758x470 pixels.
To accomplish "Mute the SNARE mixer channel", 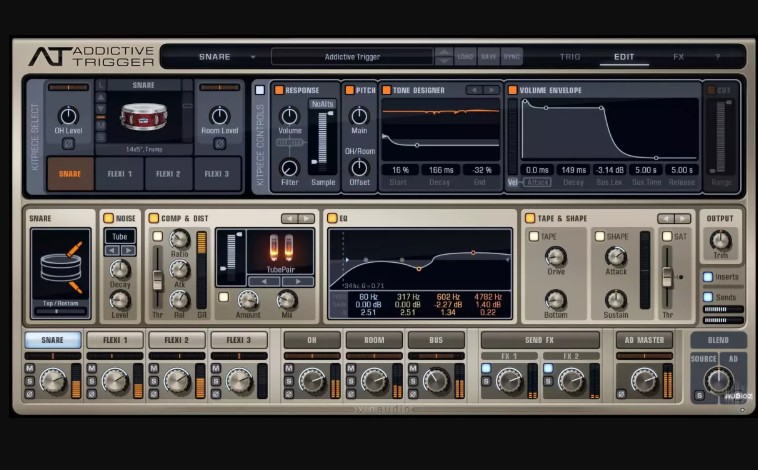I will (30, 368).
